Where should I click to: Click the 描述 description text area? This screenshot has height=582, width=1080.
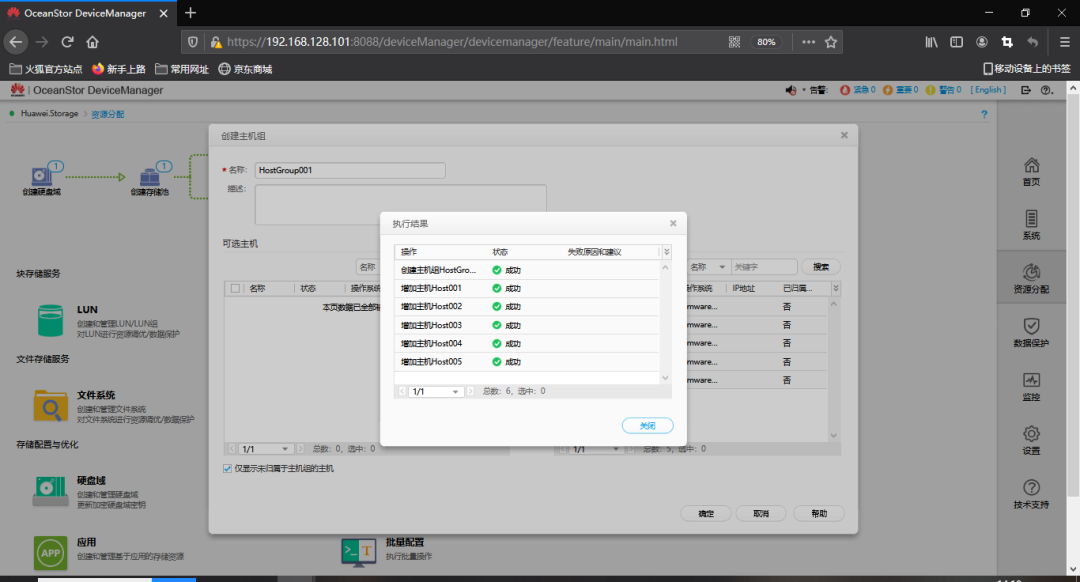pos(400,205)
